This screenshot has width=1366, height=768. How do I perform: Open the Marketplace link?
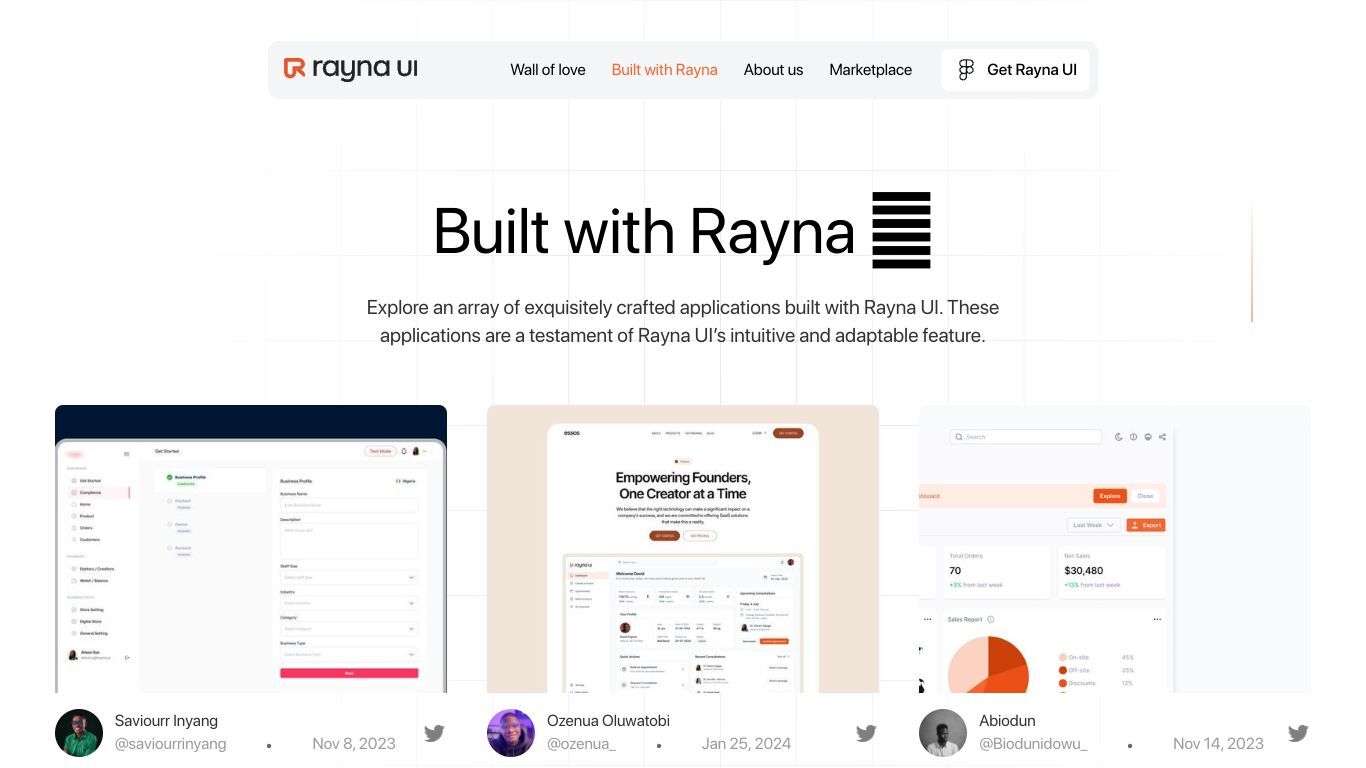tap(870, 70)
